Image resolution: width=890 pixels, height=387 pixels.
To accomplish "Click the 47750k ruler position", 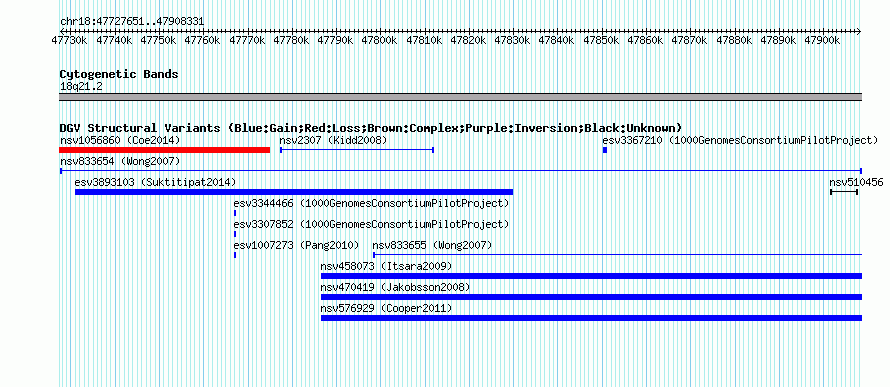I will click(x=158, y=40).
